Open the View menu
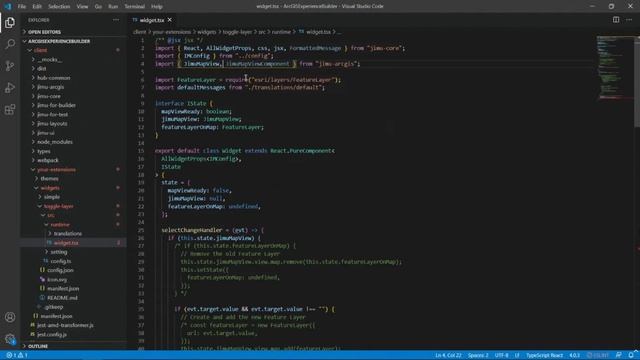640x360 pixels. click(82, 7)
